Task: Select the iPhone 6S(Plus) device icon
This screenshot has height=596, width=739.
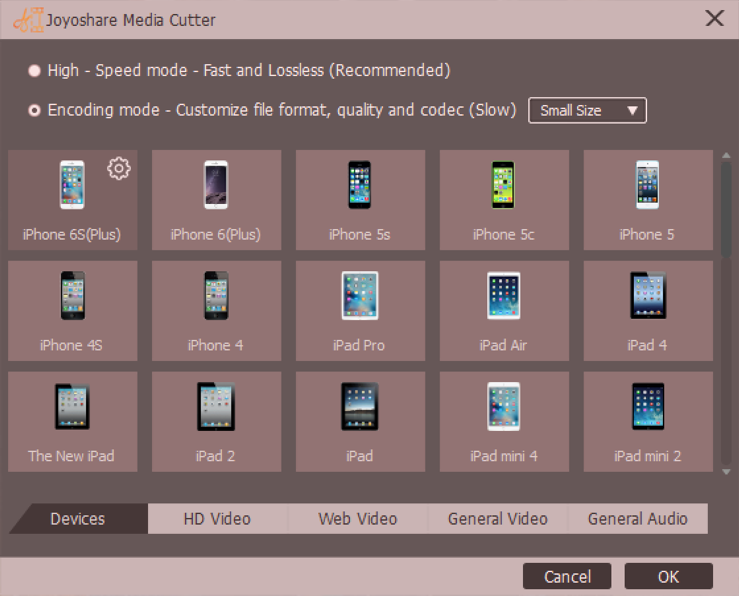Action: (72, 185)
